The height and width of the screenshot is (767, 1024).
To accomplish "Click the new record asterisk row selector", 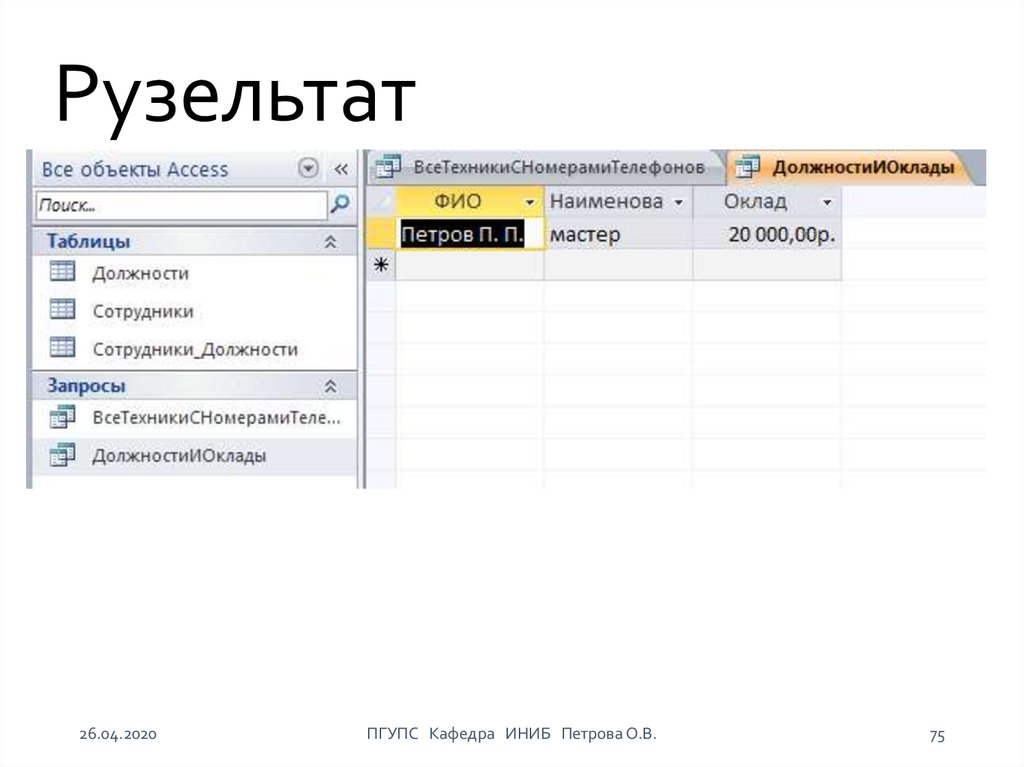I will (381, 265).
